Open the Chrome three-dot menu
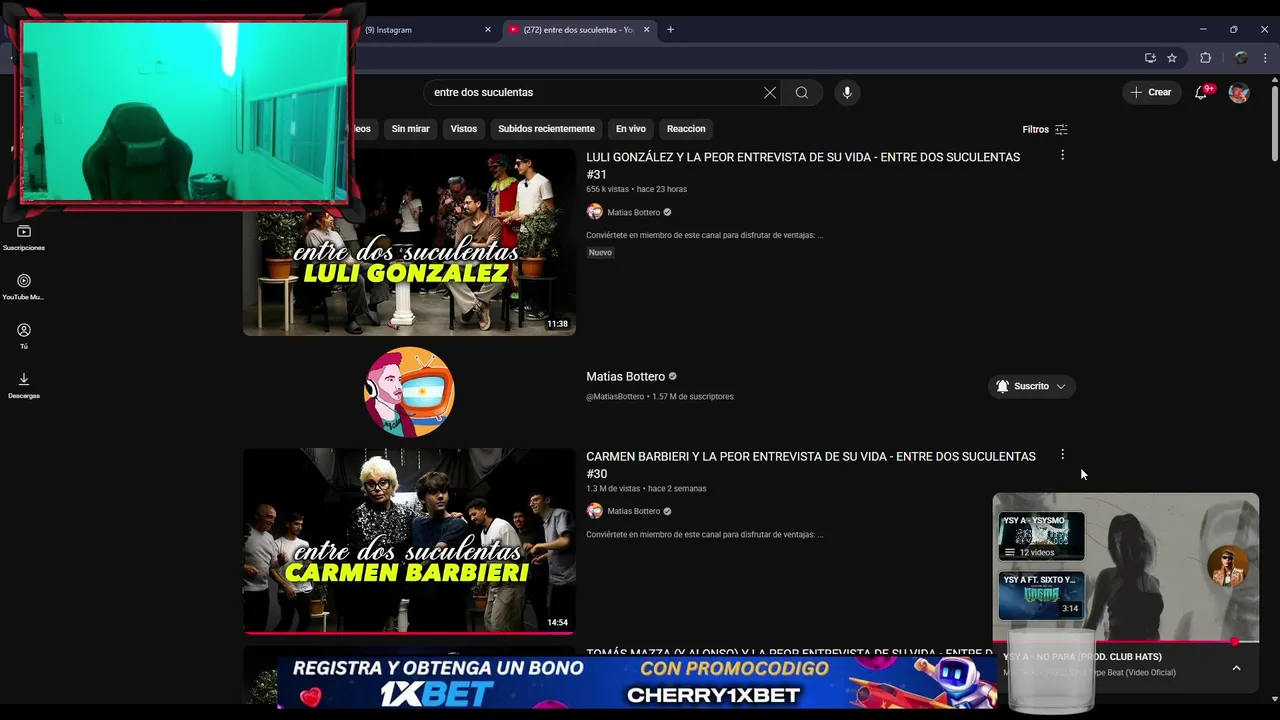 [x=1265, y=58]
